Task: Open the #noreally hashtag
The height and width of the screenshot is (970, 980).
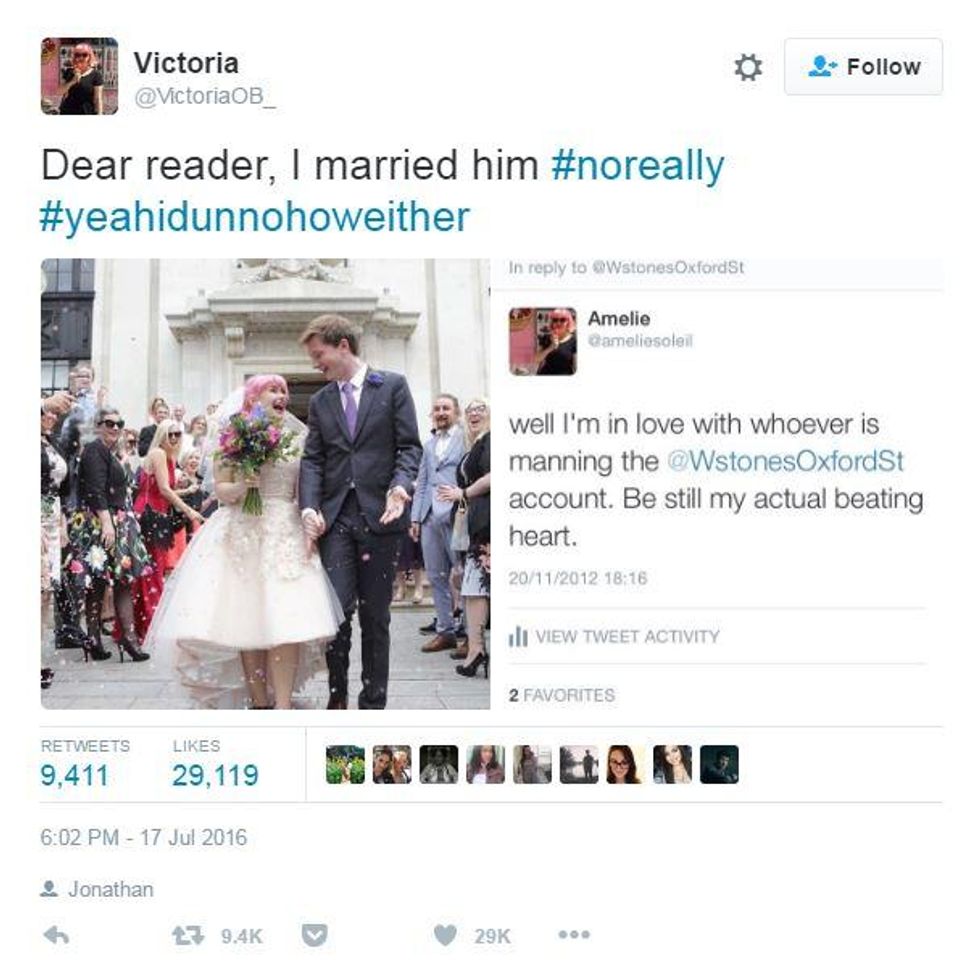Action: coord(638,166)
